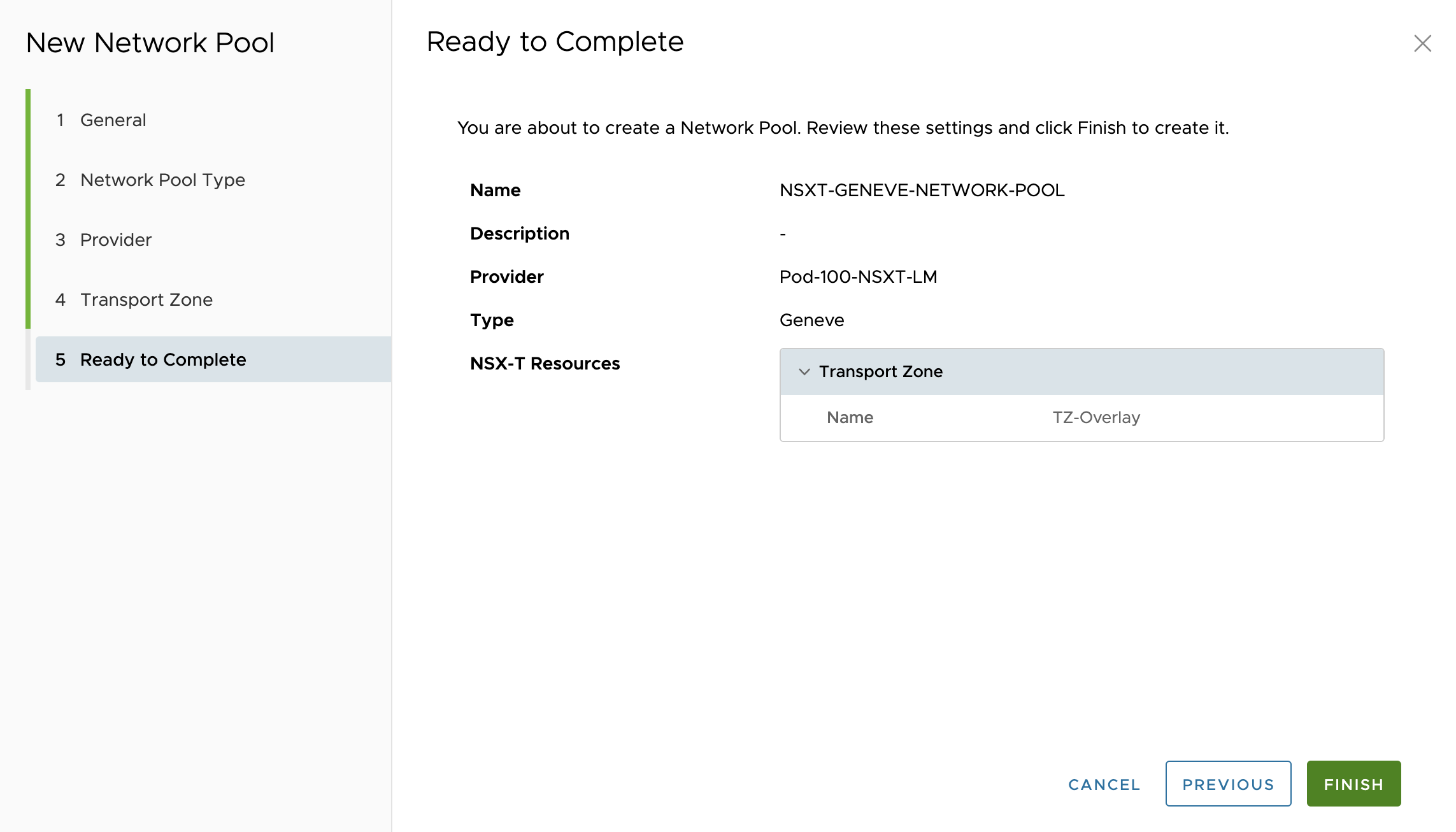Go back with Previous button
The image size is (1456, 832).
point(1227,784)
